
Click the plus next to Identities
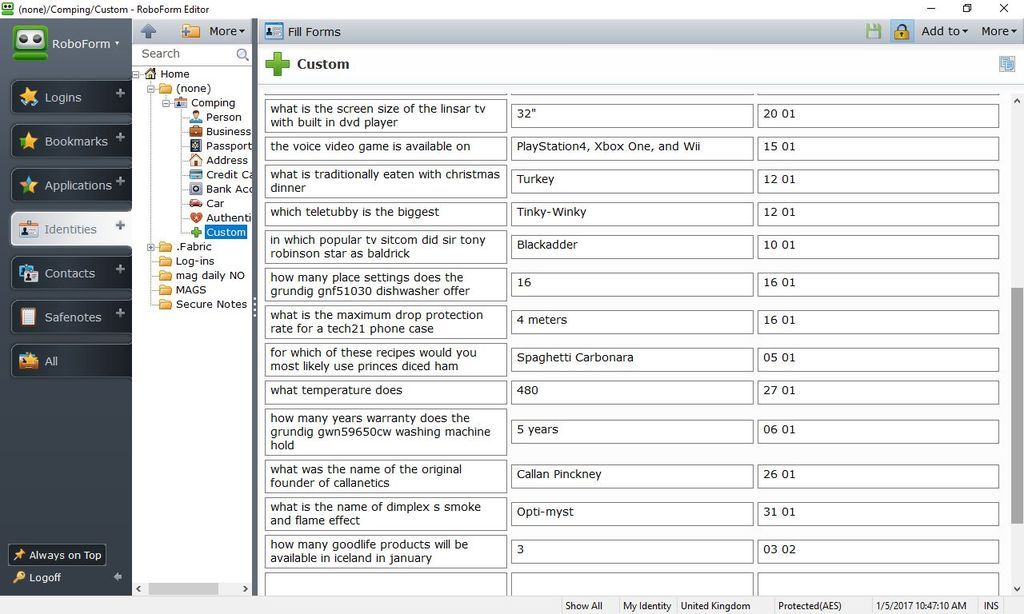(120, 225)
